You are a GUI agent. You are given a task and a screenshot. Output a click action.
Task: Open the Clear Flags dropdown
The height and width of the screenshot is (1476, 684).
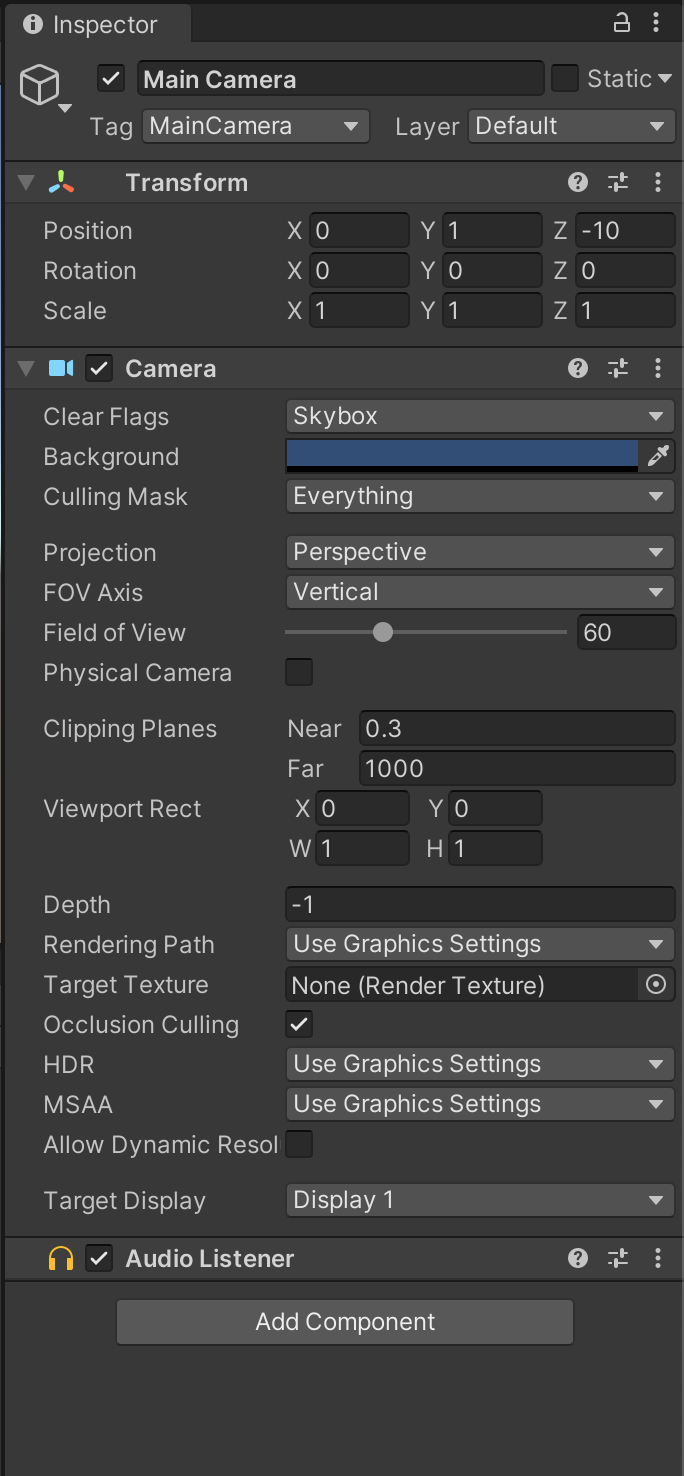point(480,416)
